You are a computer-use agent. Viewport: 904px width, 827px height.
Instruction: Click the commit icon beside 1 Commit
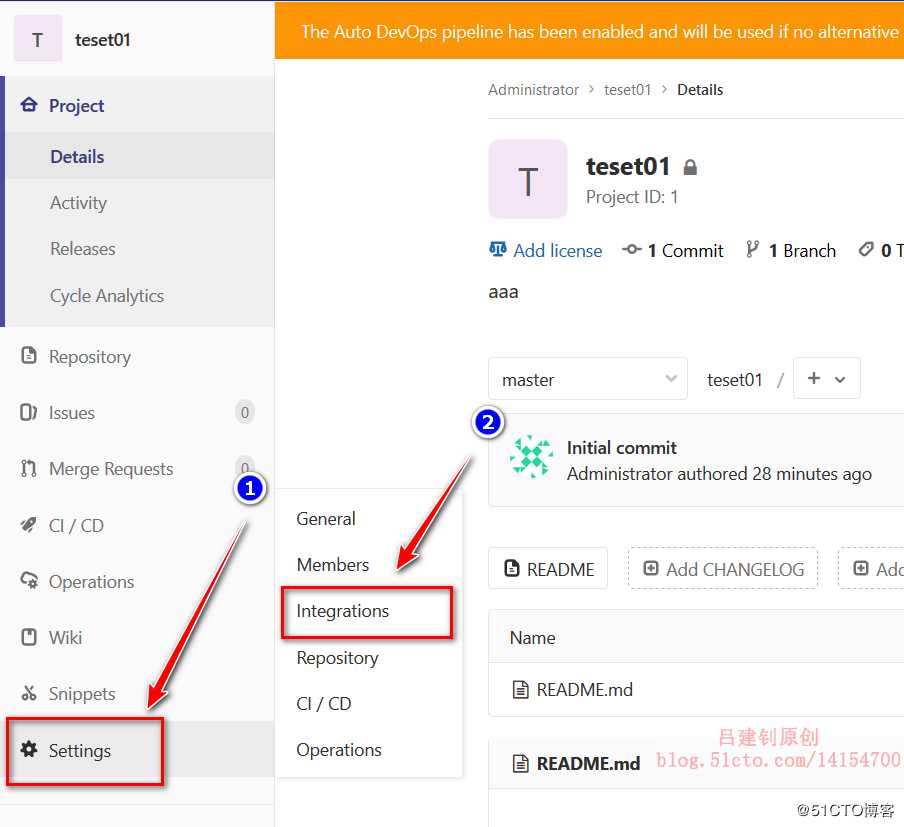coord(632,250)
